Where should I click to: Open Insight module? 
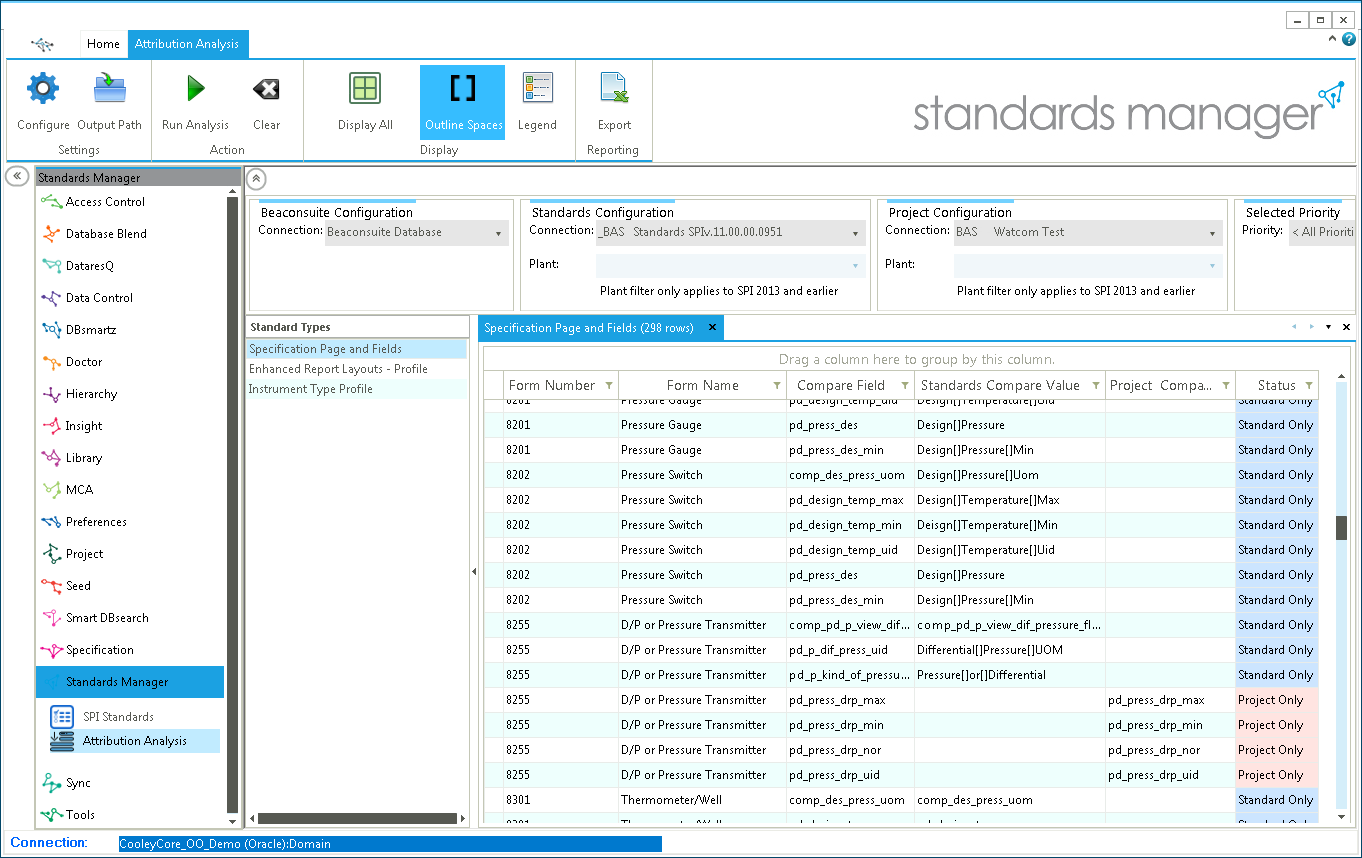84,426
